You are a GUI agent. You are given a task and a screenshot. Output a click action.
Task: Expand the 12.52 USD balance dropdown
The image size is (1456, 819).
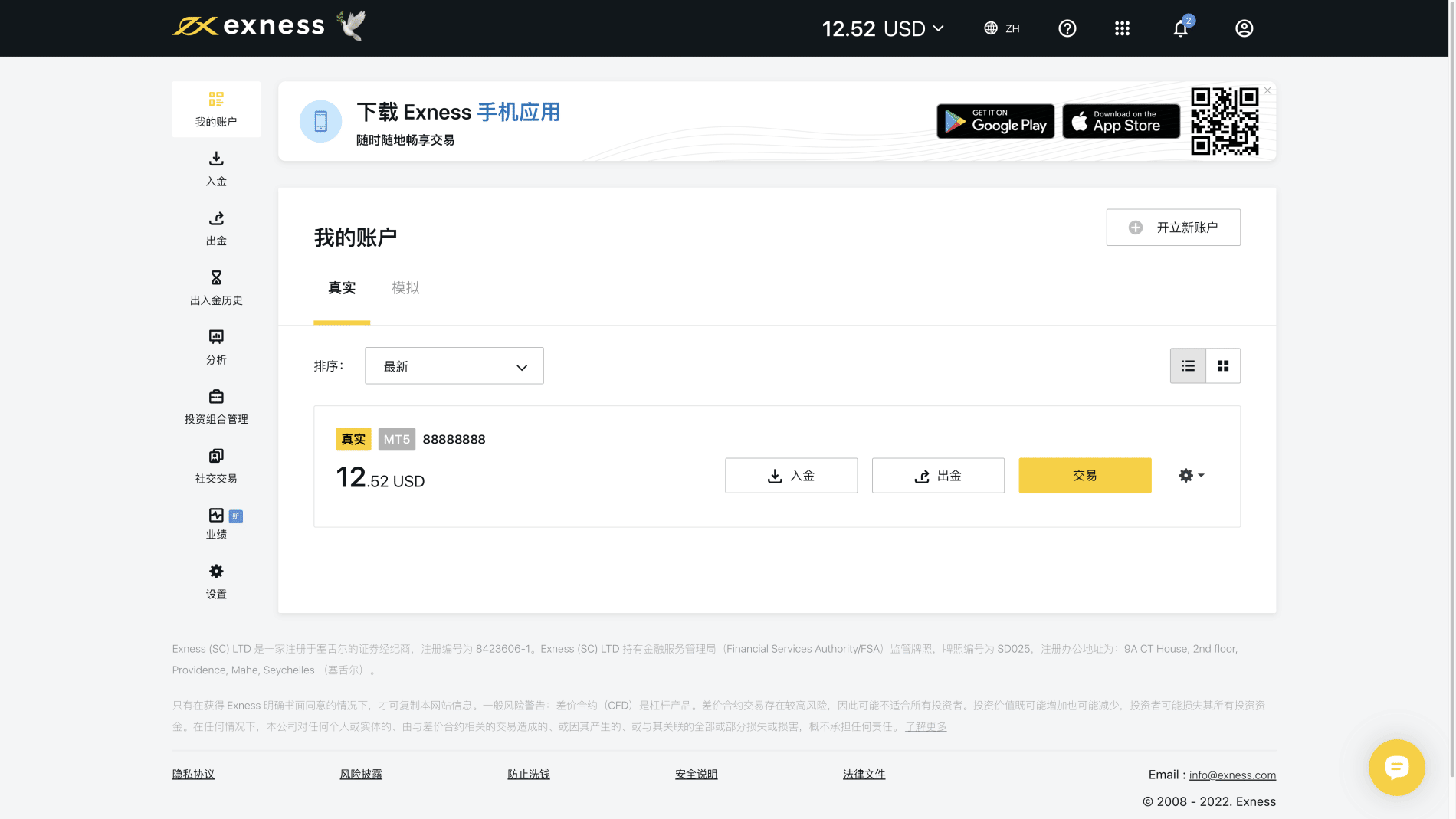[883, 29]
